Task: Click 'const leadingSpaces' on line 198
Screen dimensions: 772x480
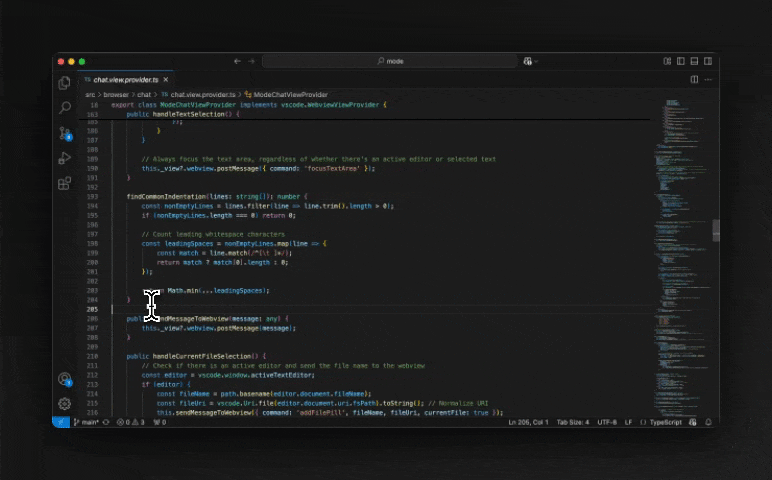Action: 177,244
